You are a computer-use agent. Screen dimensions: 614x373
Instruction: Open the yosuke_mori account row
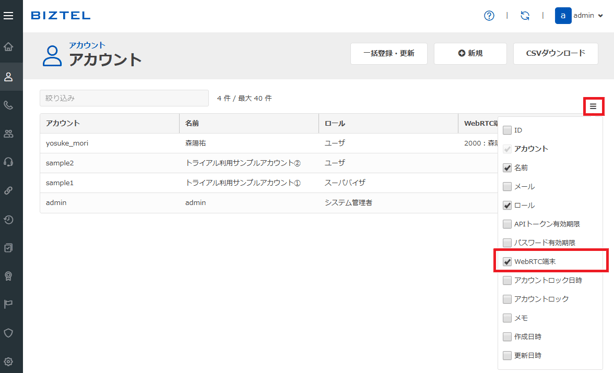click(269, 143)
